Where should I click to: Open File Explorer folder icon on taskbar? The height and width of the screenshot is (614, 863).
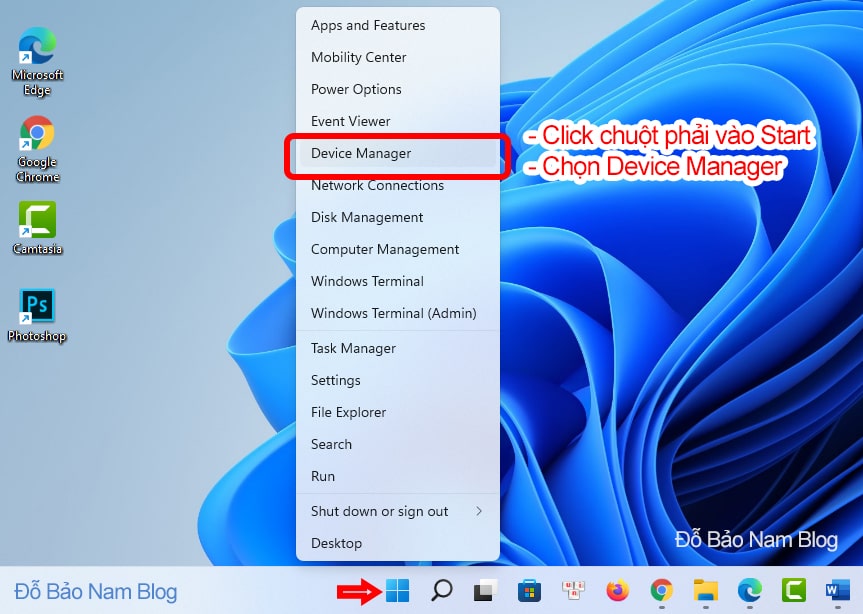pyautogui.click(x=706, y=590)
